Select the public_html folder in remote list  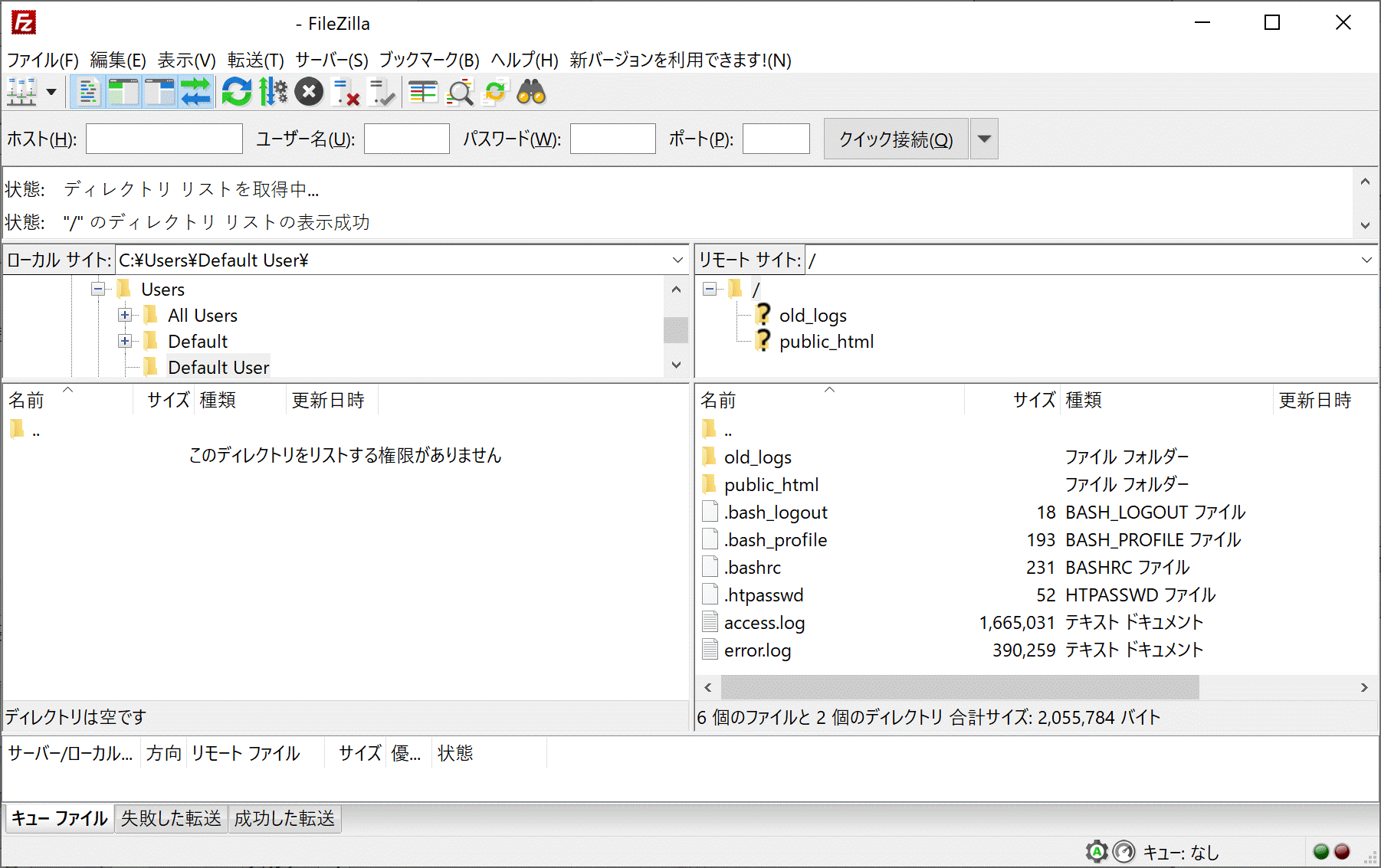tap(771, 485)
